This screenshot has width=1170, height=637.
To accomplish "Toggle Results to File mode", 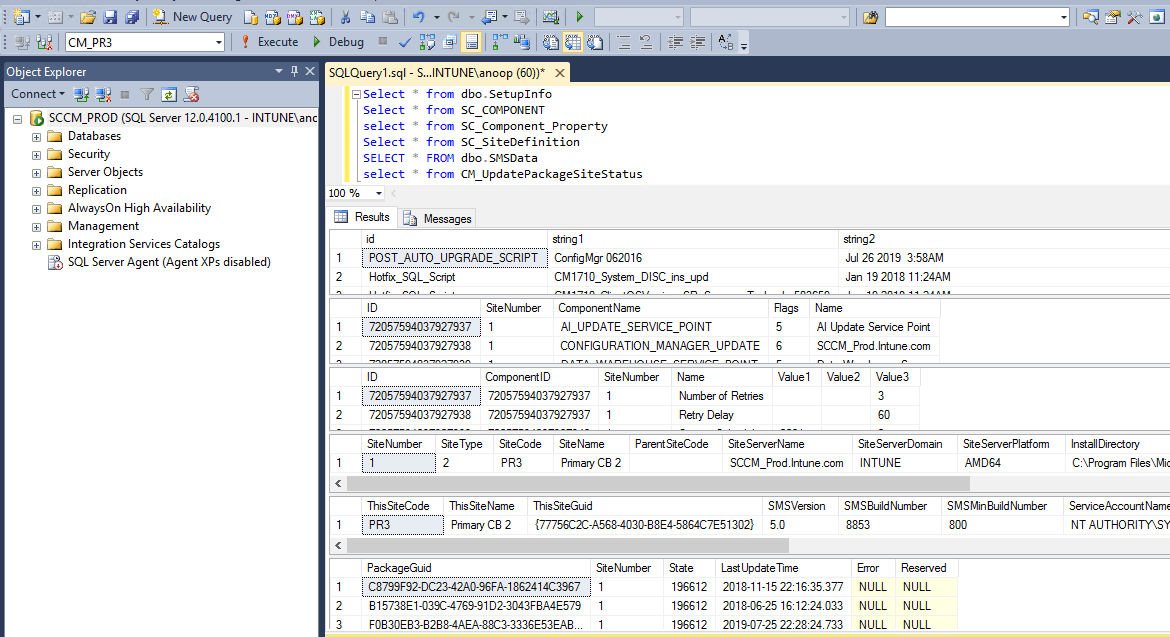I will [595, 43].
